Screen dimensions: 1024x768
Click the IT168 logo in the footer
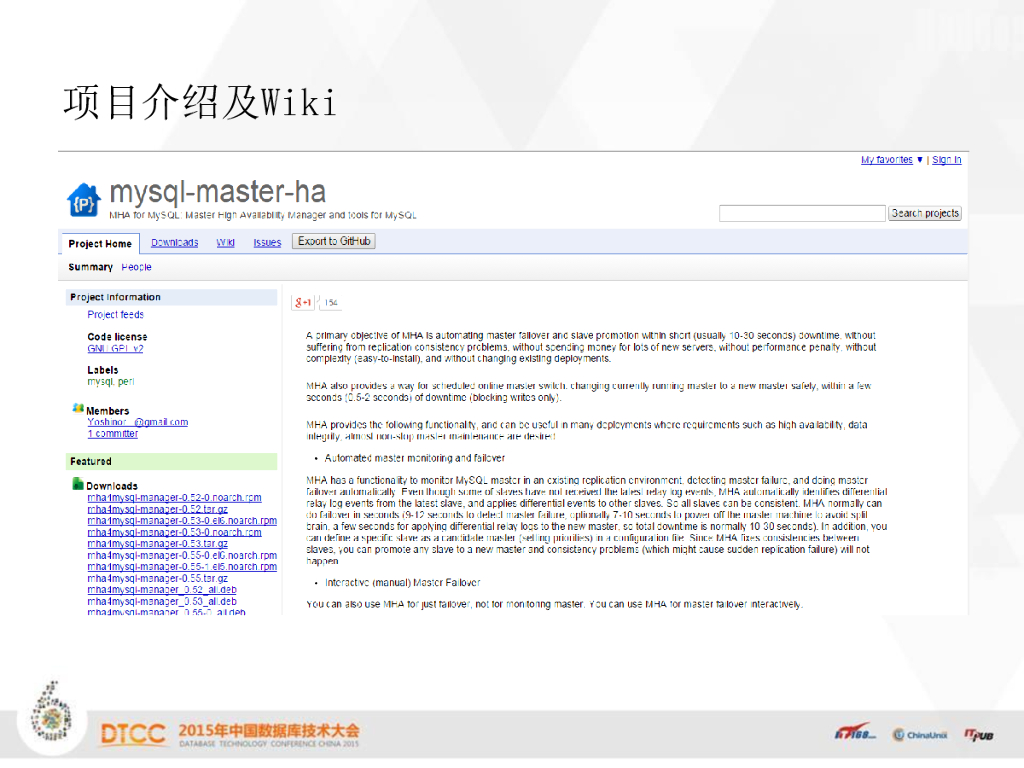pos(855,733)
